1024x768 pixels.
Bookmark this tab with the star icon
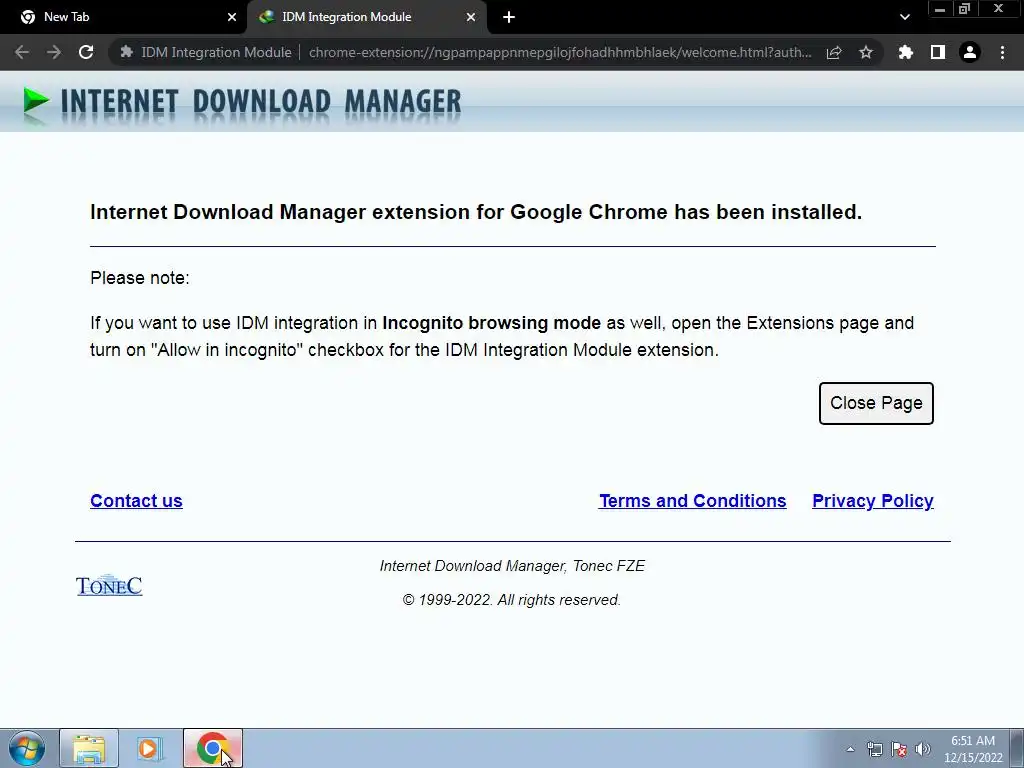866,52
